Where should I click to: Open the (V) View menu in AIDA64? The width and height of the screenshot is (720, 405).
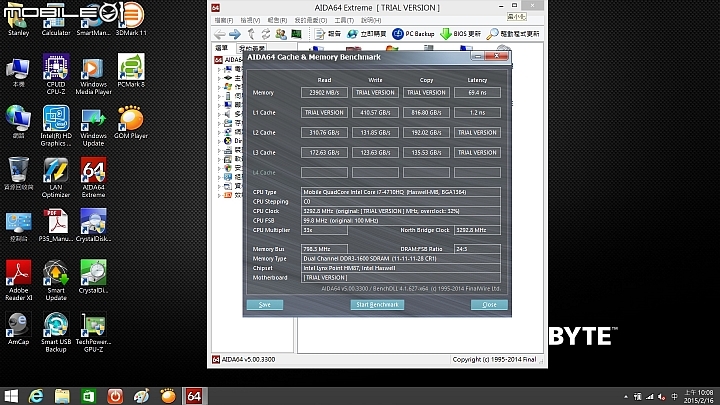(250, 20)
